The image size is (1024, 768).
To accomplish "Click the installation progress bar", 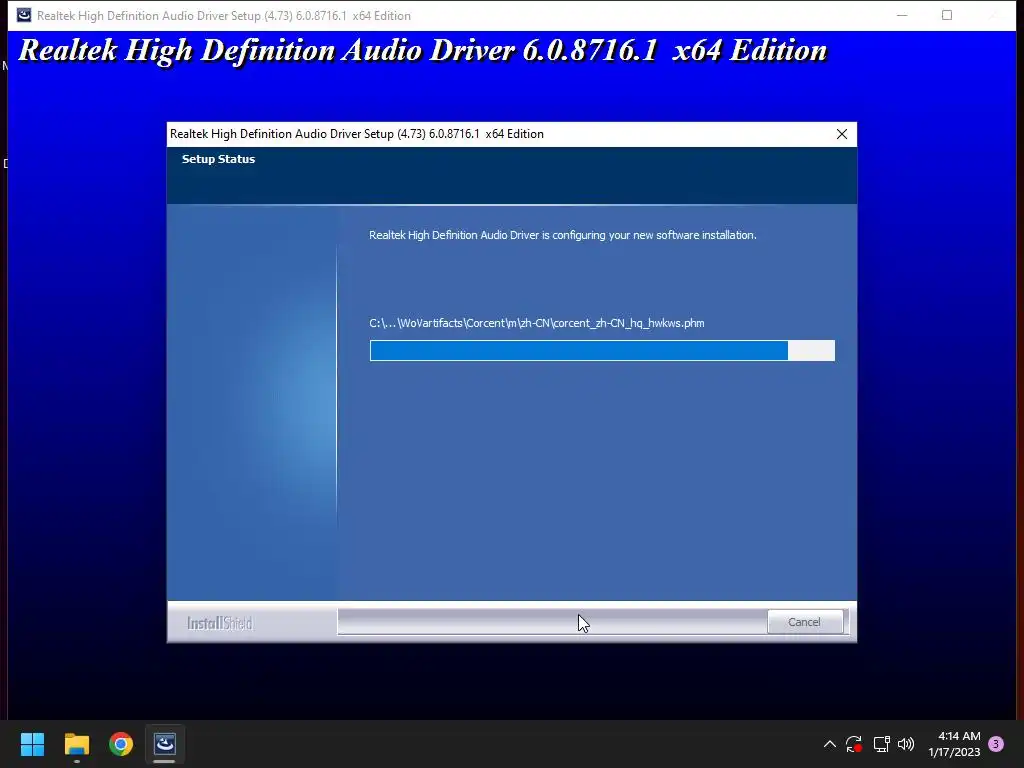I will (602, 351).
